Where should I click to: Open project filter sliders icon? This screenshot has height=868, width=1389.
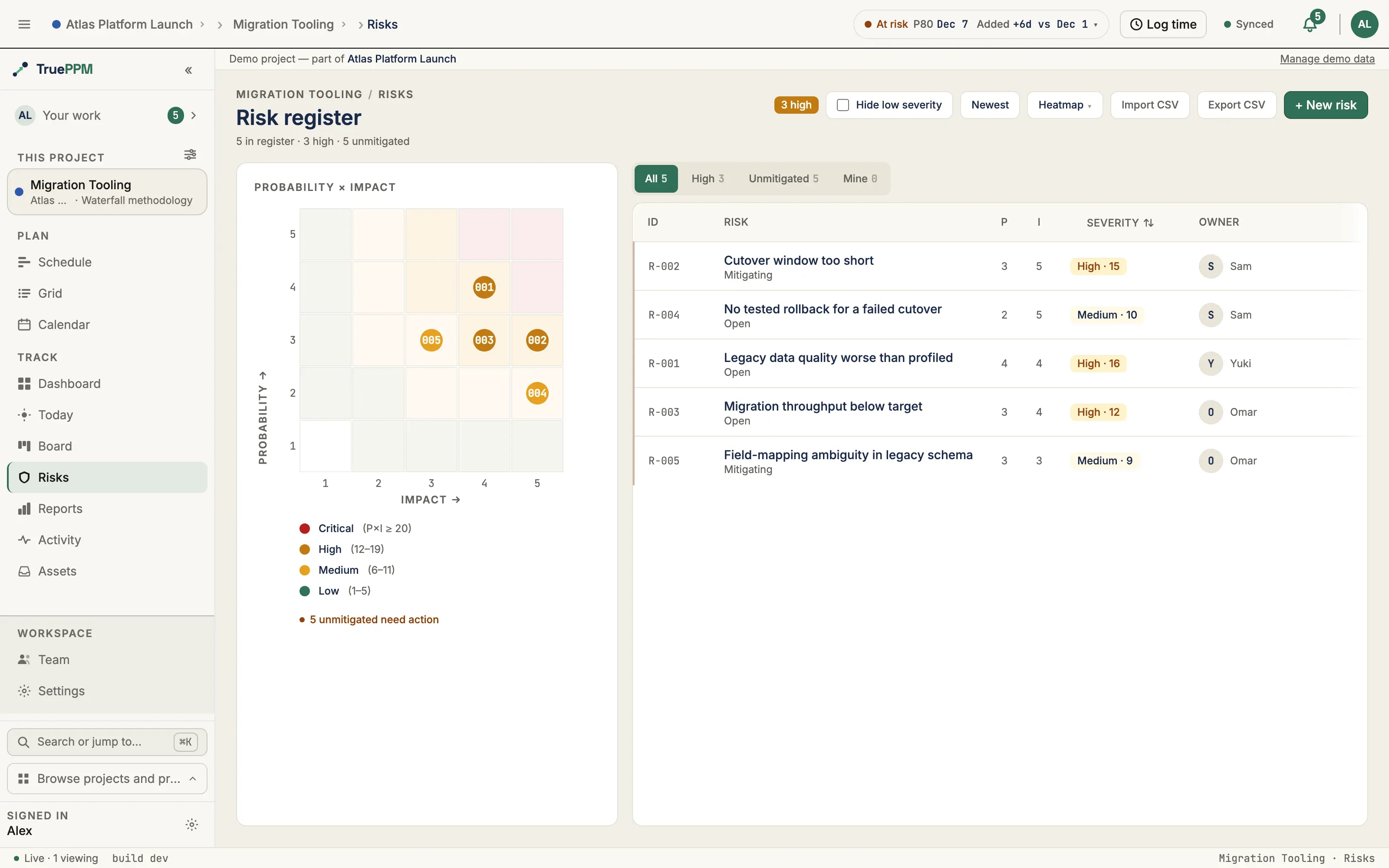190,155
